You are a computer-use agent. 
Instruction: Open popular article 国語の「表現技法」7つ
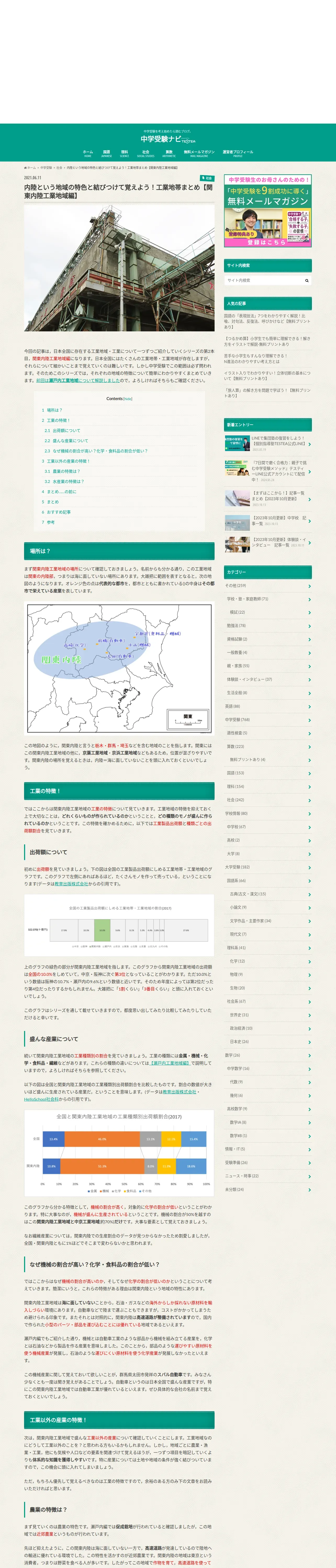tap(267, 321)
